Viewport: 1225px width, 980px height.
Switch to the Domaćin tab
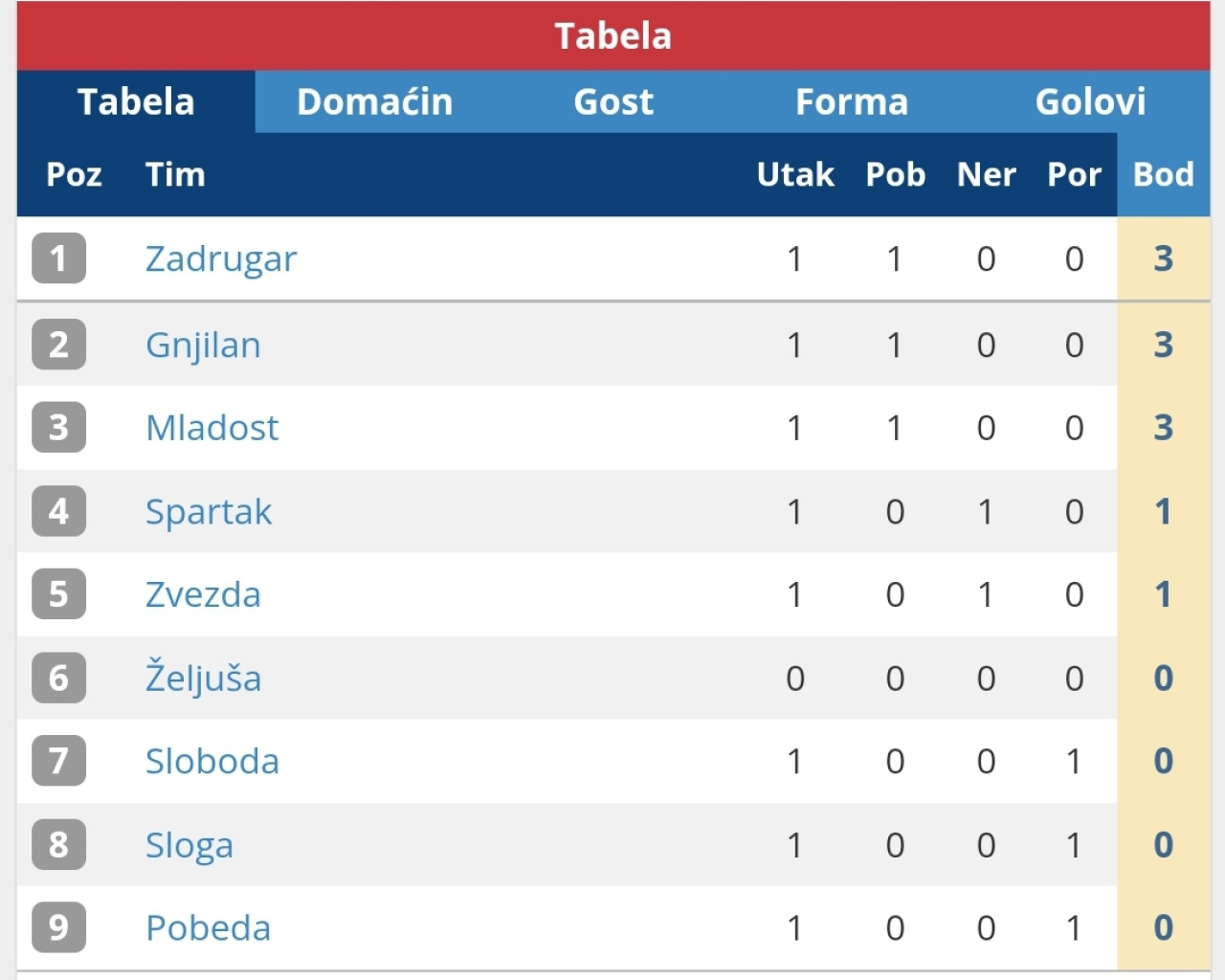(374, 101)
